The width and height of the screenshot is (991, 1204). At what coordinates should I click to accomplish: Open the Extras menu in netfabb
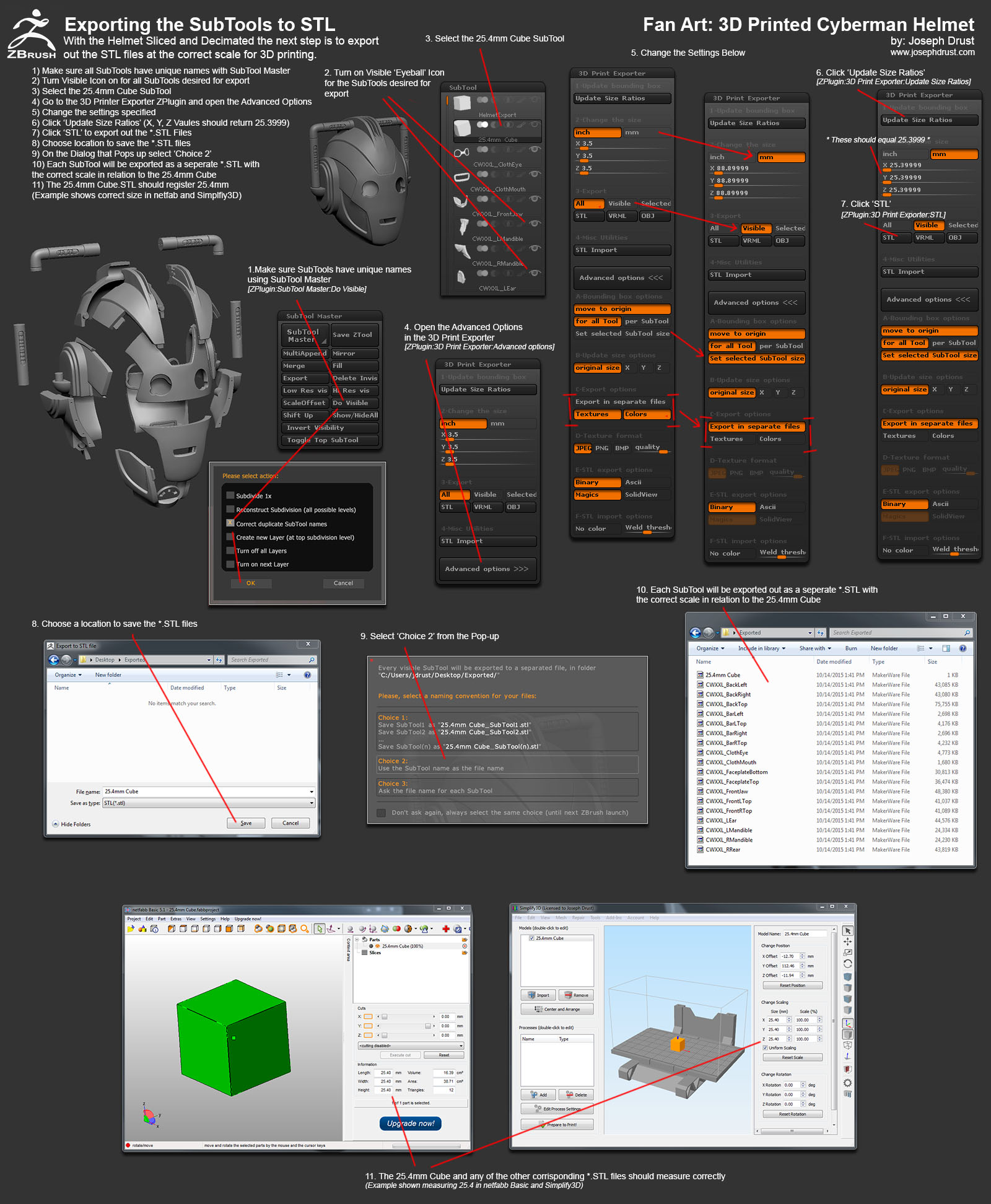point(176,918)
